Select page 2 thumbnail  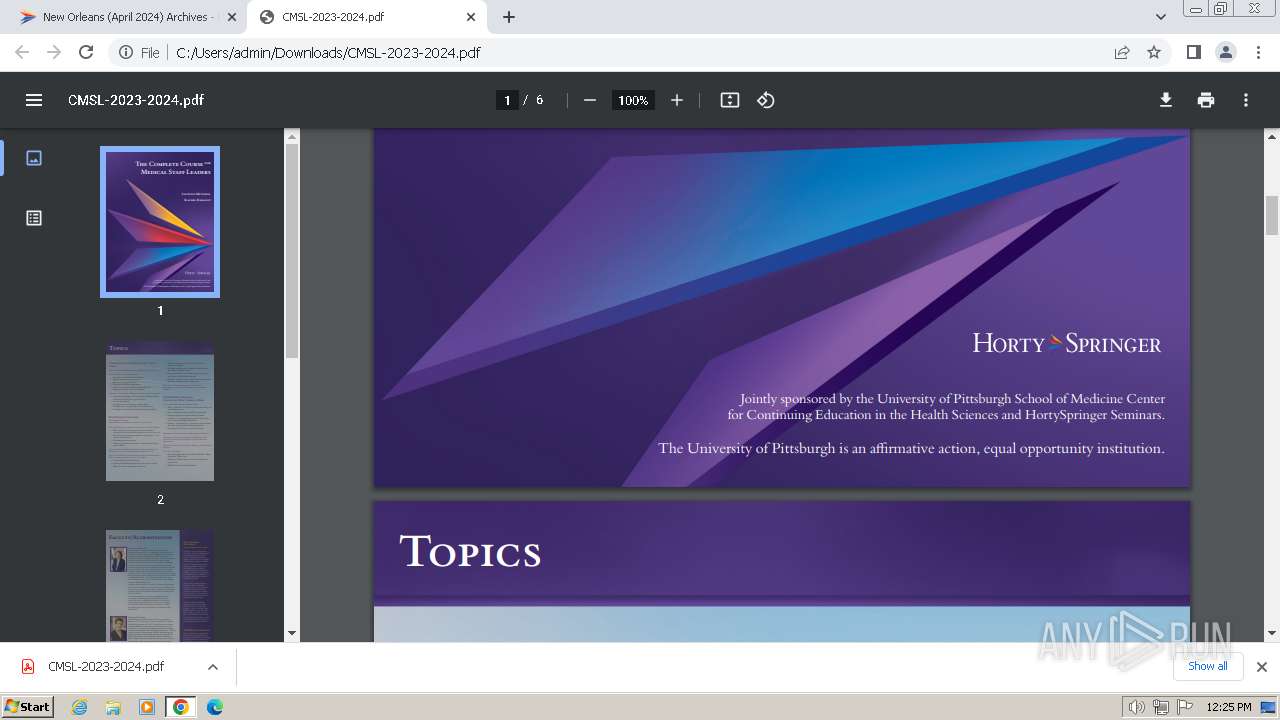coord(160,411)
